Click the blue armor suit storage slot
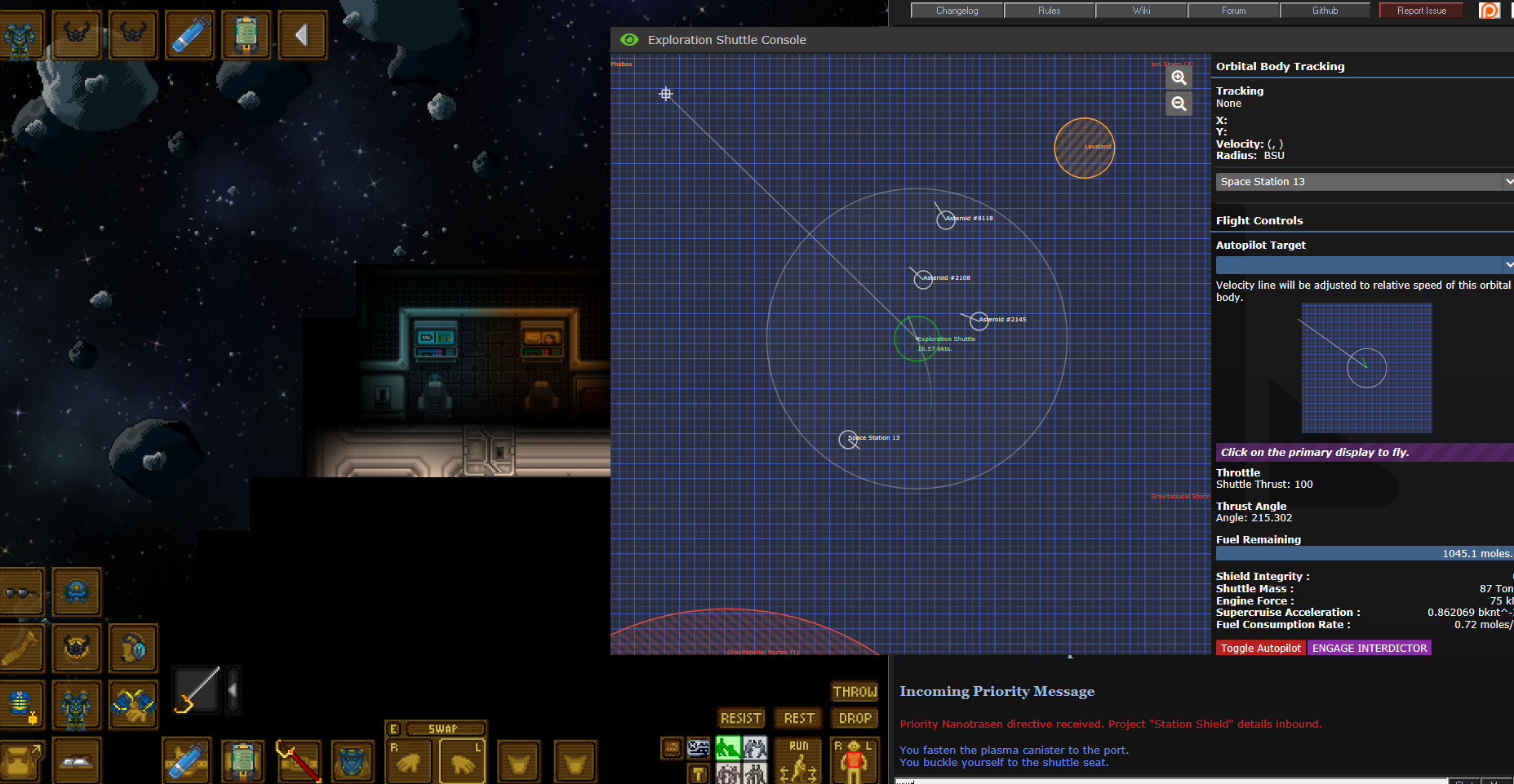Screen dimensions: 1514x784 [354, 761]
